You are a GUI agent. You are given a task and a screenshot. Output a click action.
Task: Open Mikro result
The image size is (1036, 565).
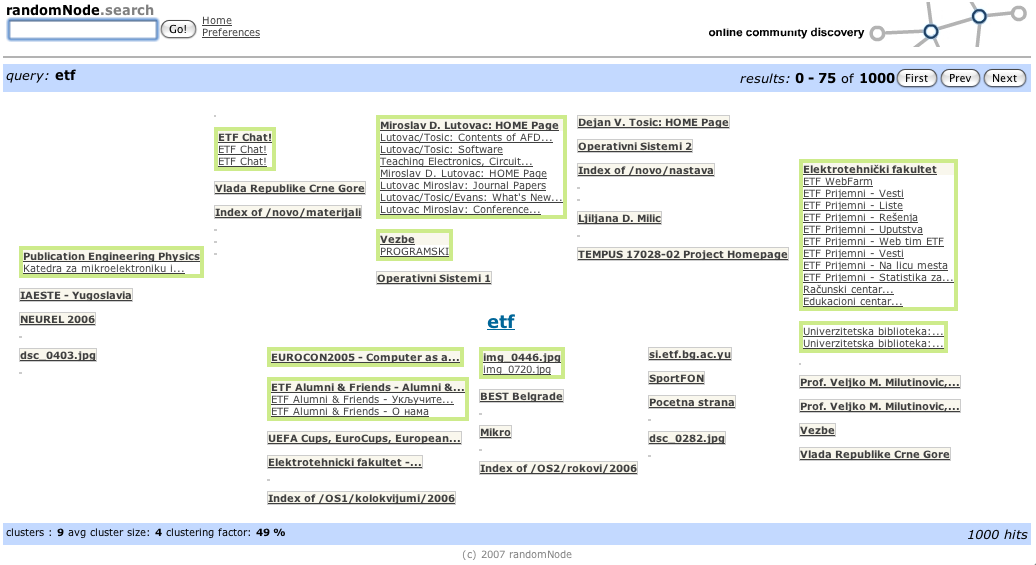pyautogui.click(x=496, y=432)
